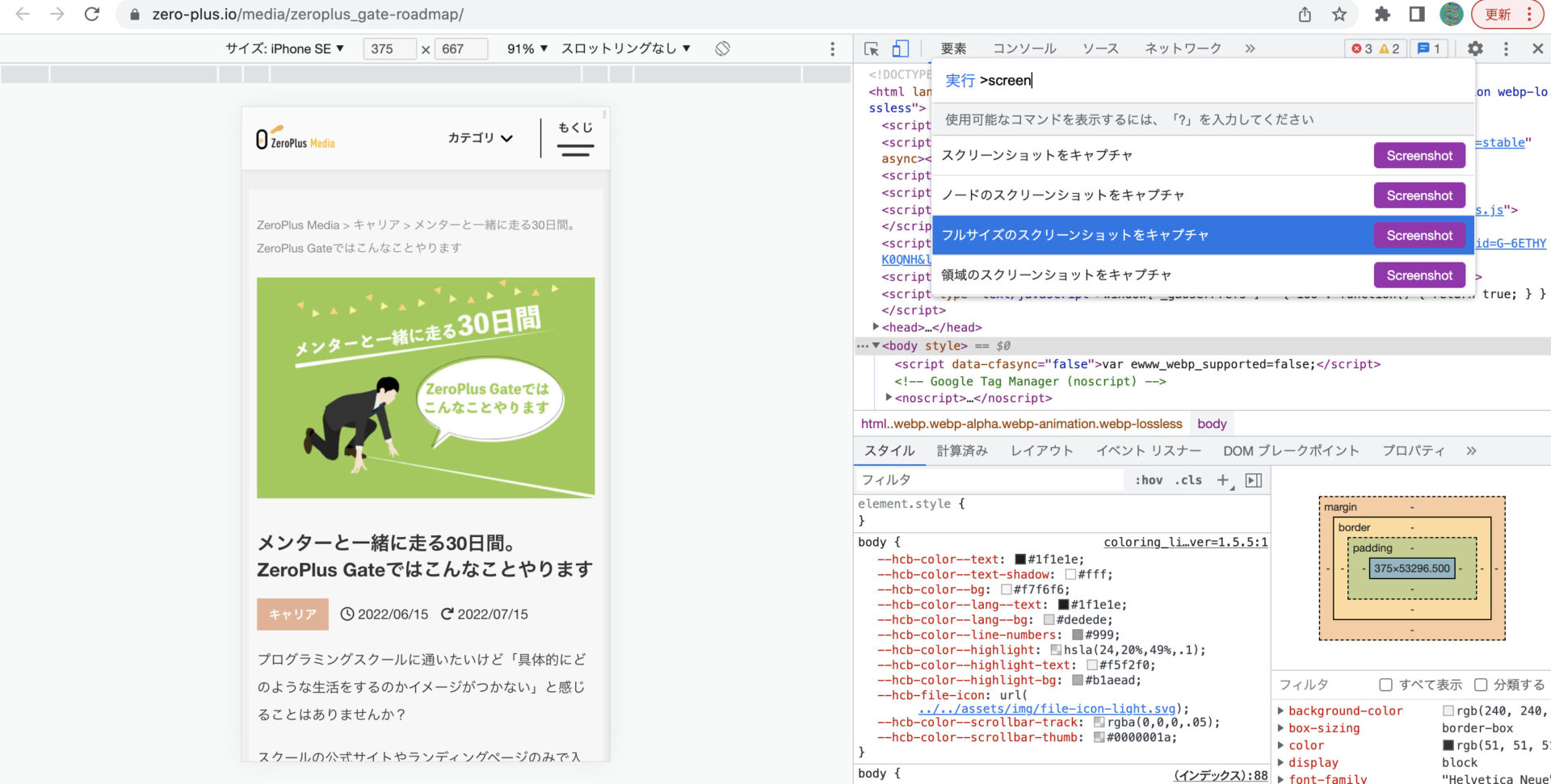Open the coloring_li…ver=1.5.5:1 stylesheet link
Viewport: 1551px width, 784px height.
(x=1186, y=542)
